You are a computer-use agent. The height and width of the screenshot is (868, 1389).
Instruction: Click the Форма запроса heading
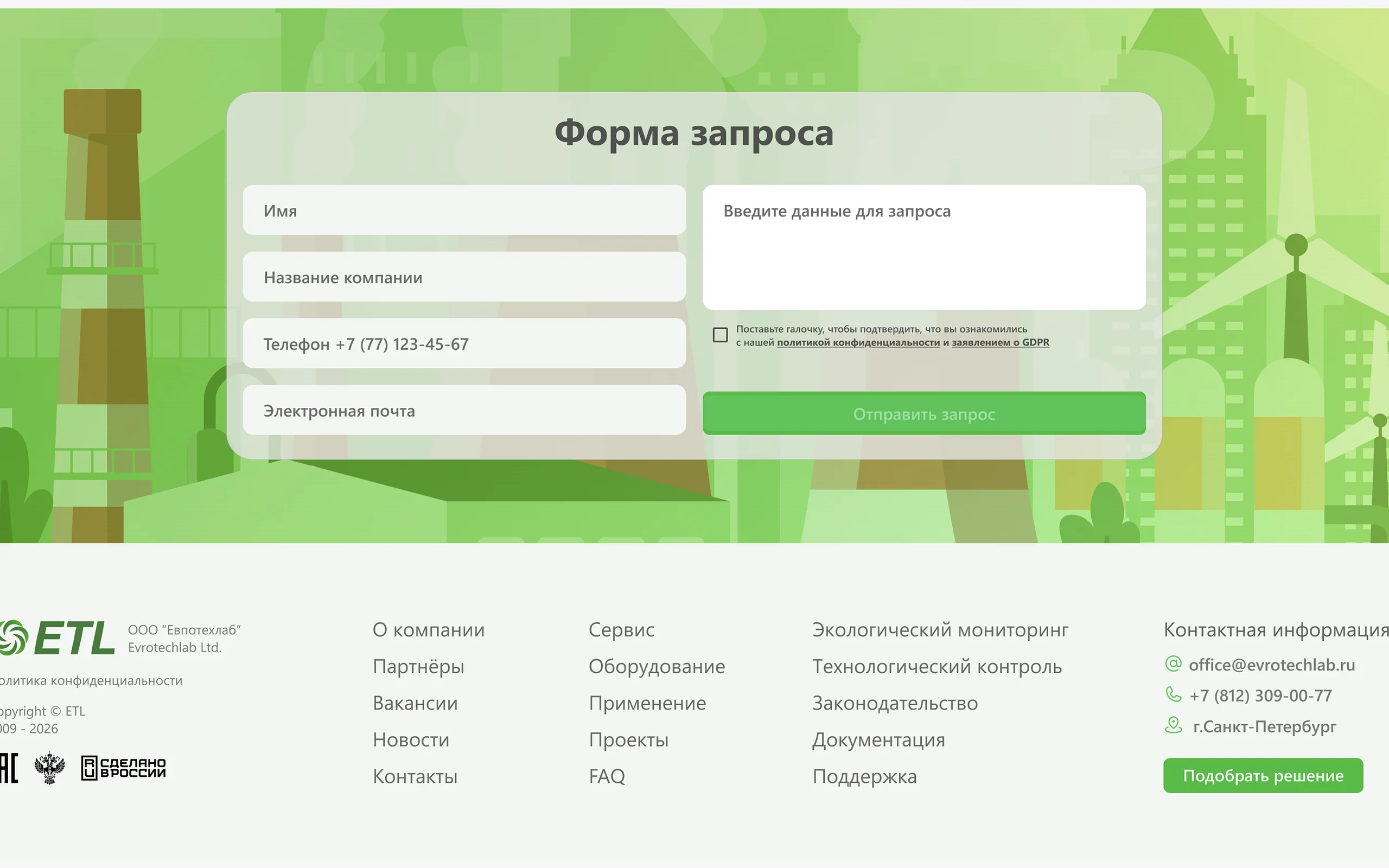pyautogui.click(x=694, y=133)
